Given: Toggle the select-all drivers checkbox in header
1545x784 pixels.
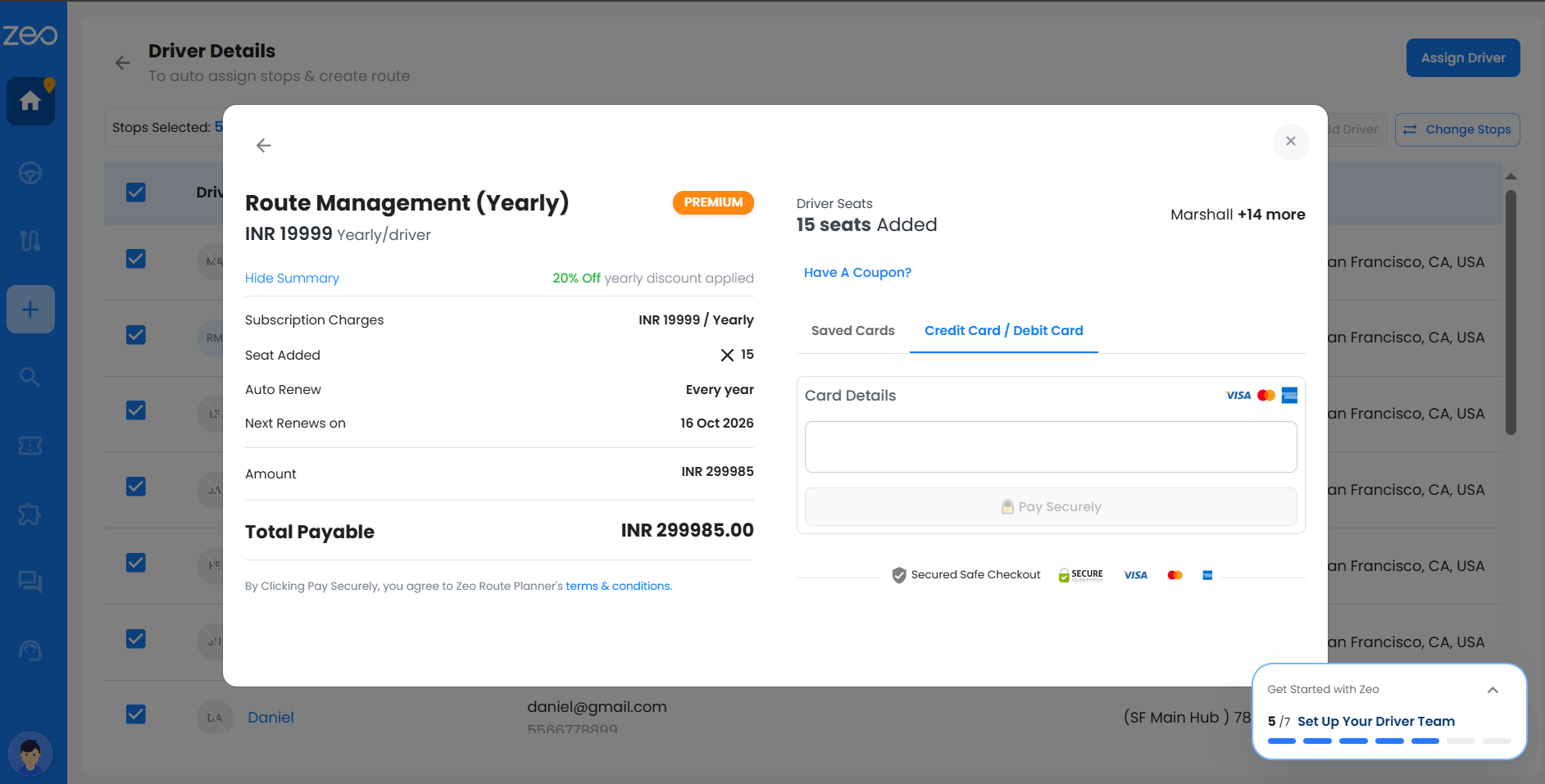Looking at the screenshot, I should click(x=136, y=193).
